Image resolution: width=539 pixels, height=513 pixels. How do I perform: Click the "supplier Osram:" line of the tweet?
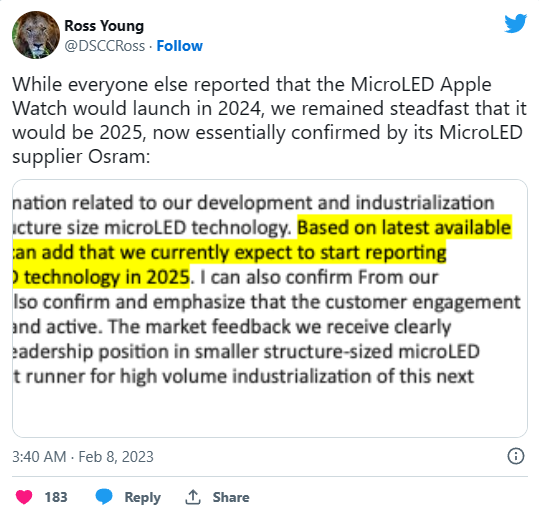click(x=81, y=157)
